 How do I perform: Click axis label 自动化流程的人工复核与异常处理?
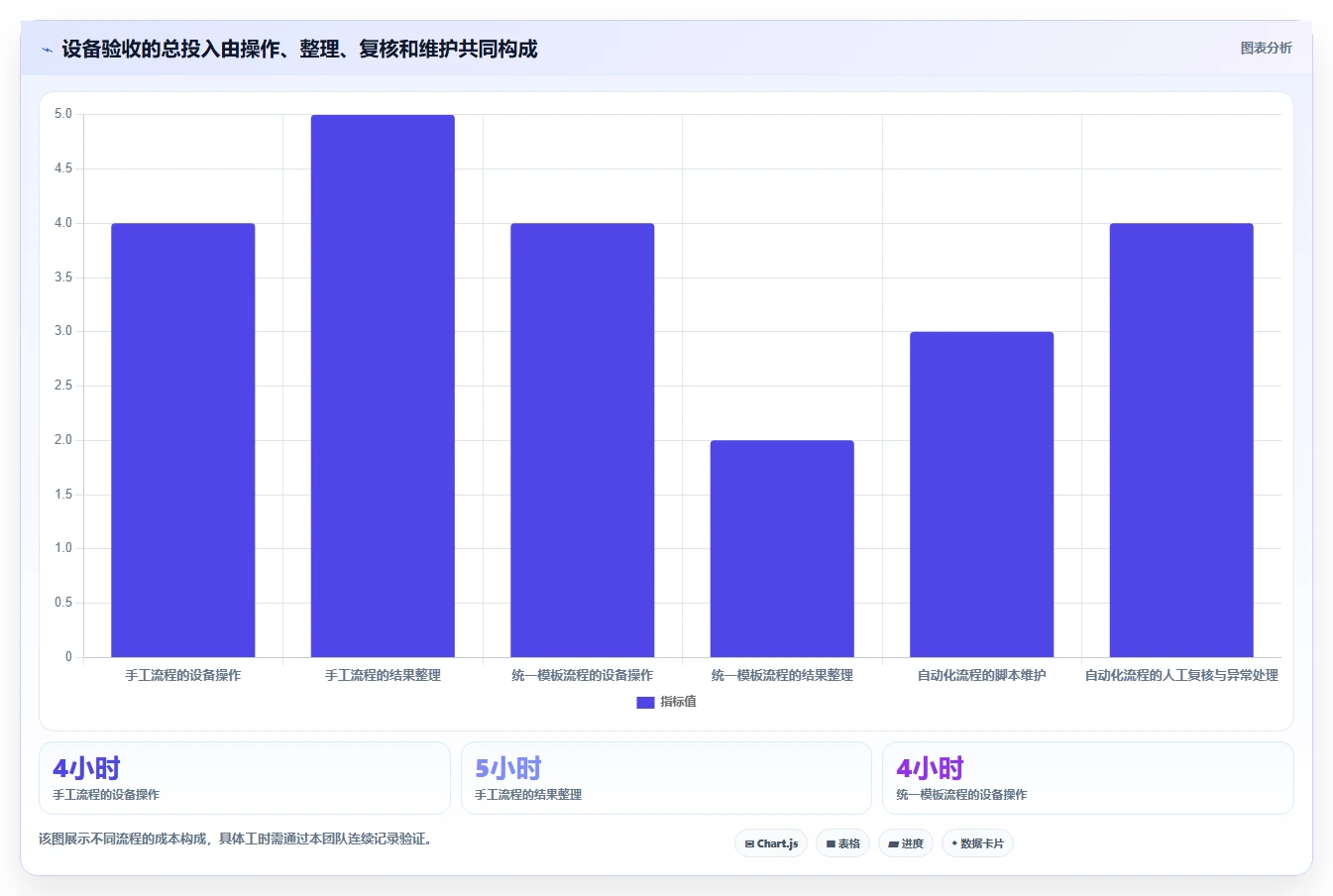(1181, 675)
